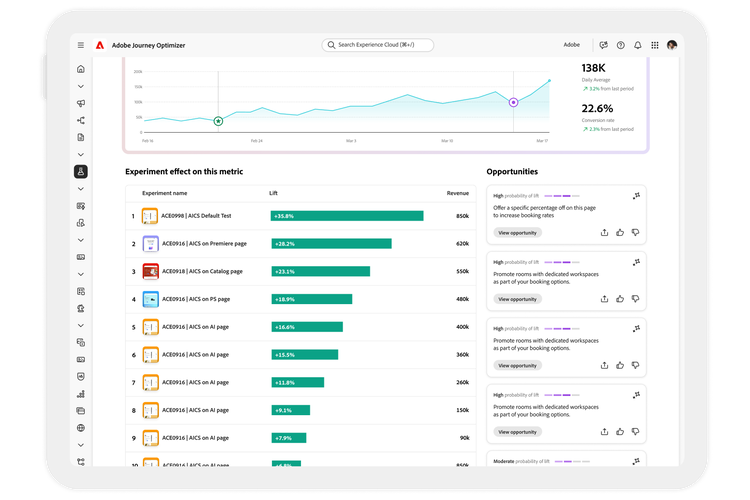Viewport: 750px width, 500px height.
Task: Open the feedback chat icon in header
Action: pyautogui.click(x=604, y=45)
